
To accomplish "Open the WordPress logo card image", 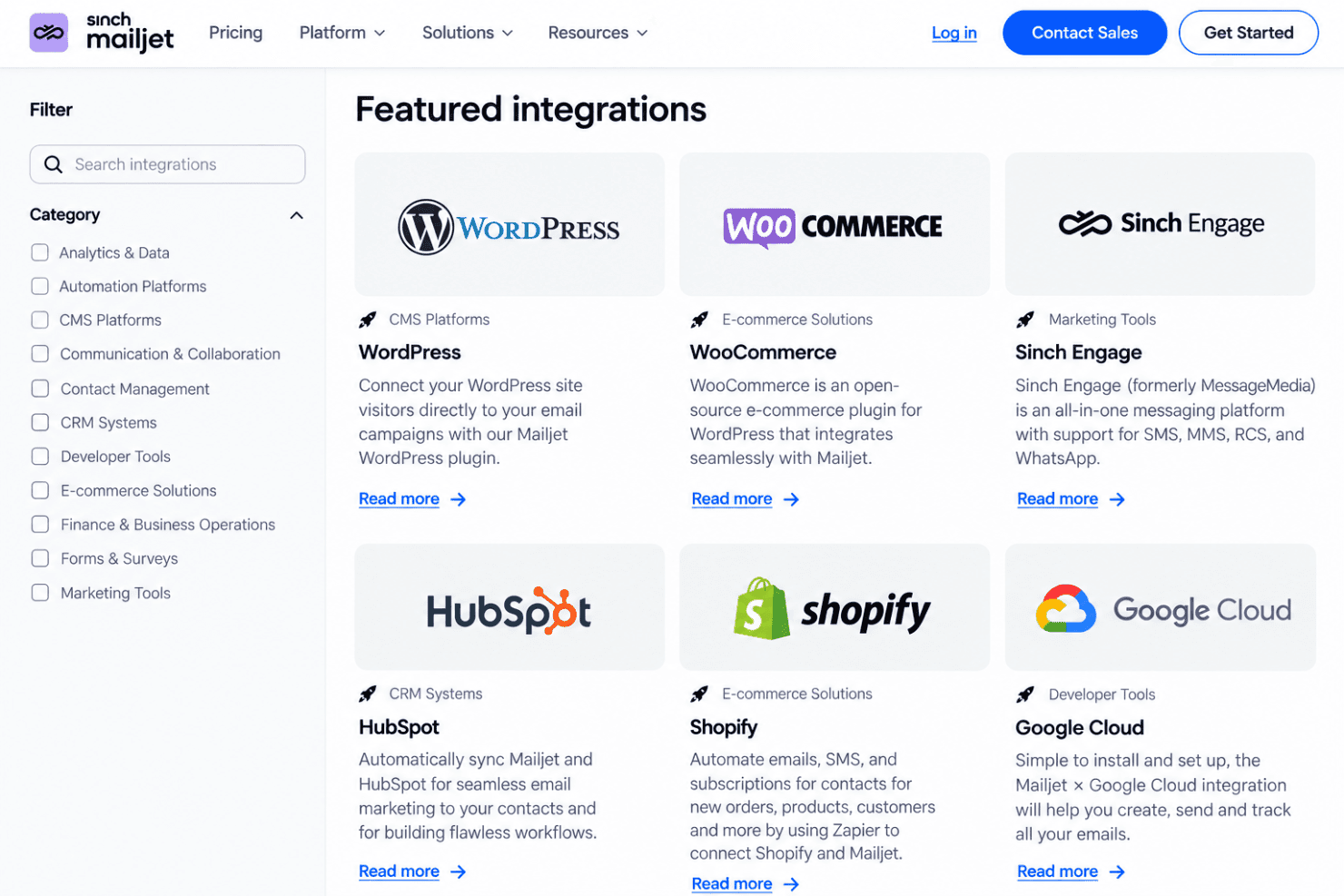I will tap(509, 224).
